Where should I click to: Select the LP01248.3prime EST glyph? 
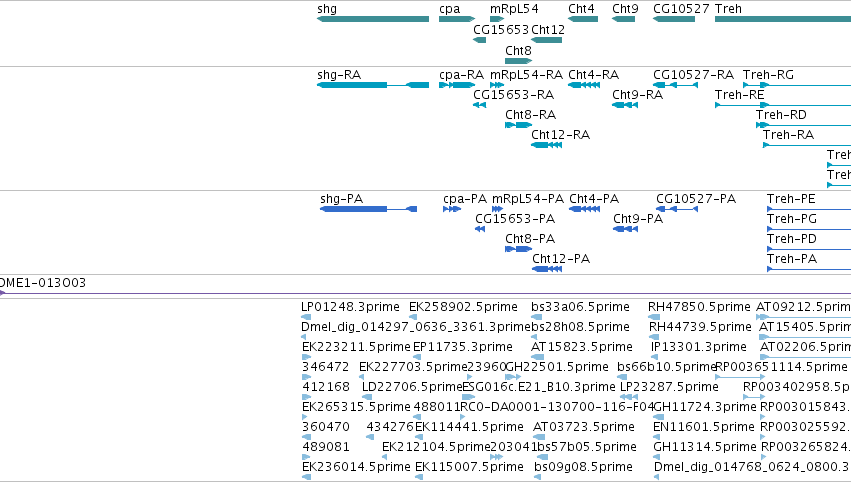coord(306,317)
